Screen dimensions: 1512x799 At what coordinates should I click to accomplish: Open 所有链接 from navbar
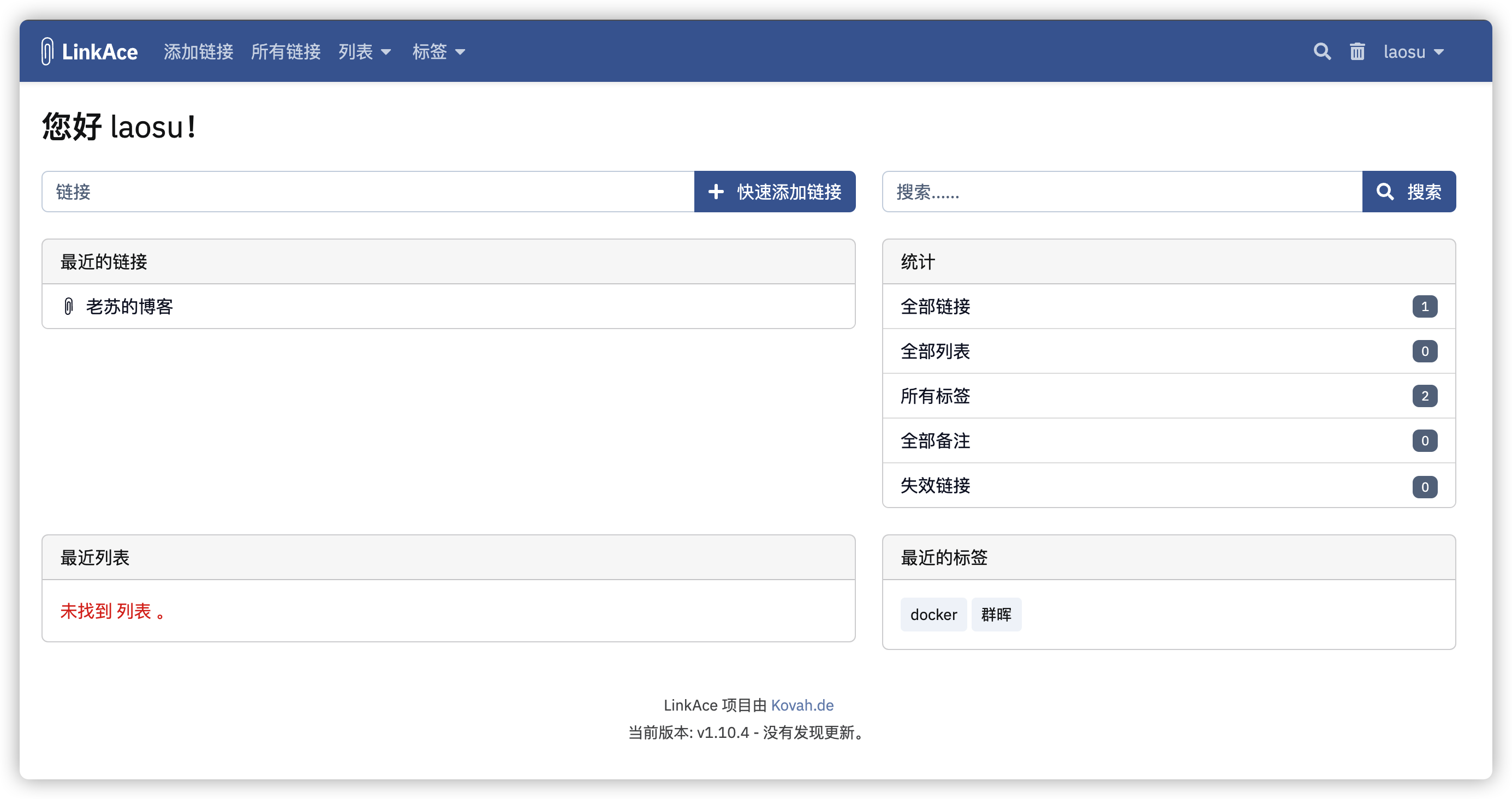pyautogui.click(x=286, y=52)
